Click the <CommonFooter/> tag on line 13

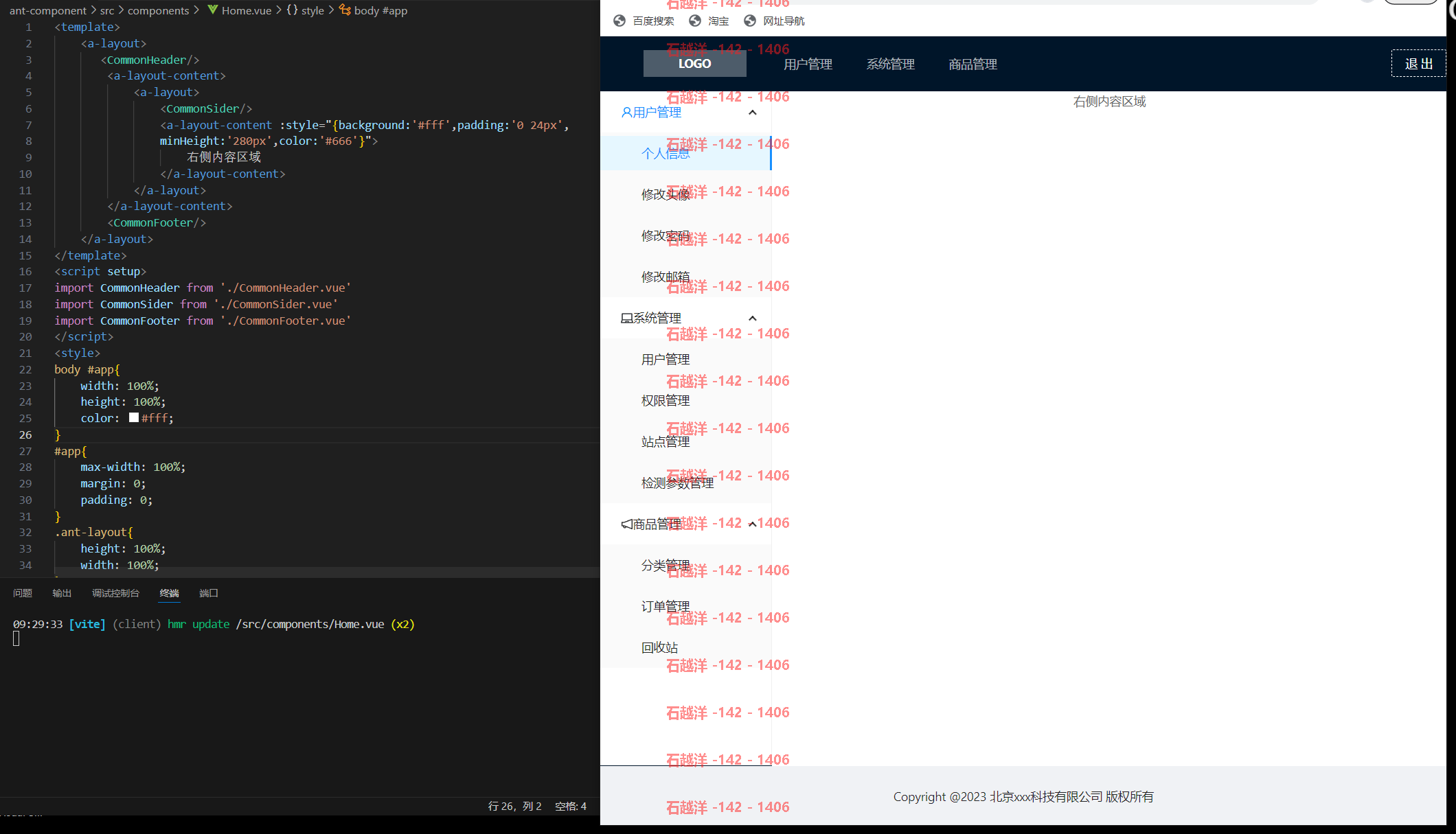click(x=157, y=222)
